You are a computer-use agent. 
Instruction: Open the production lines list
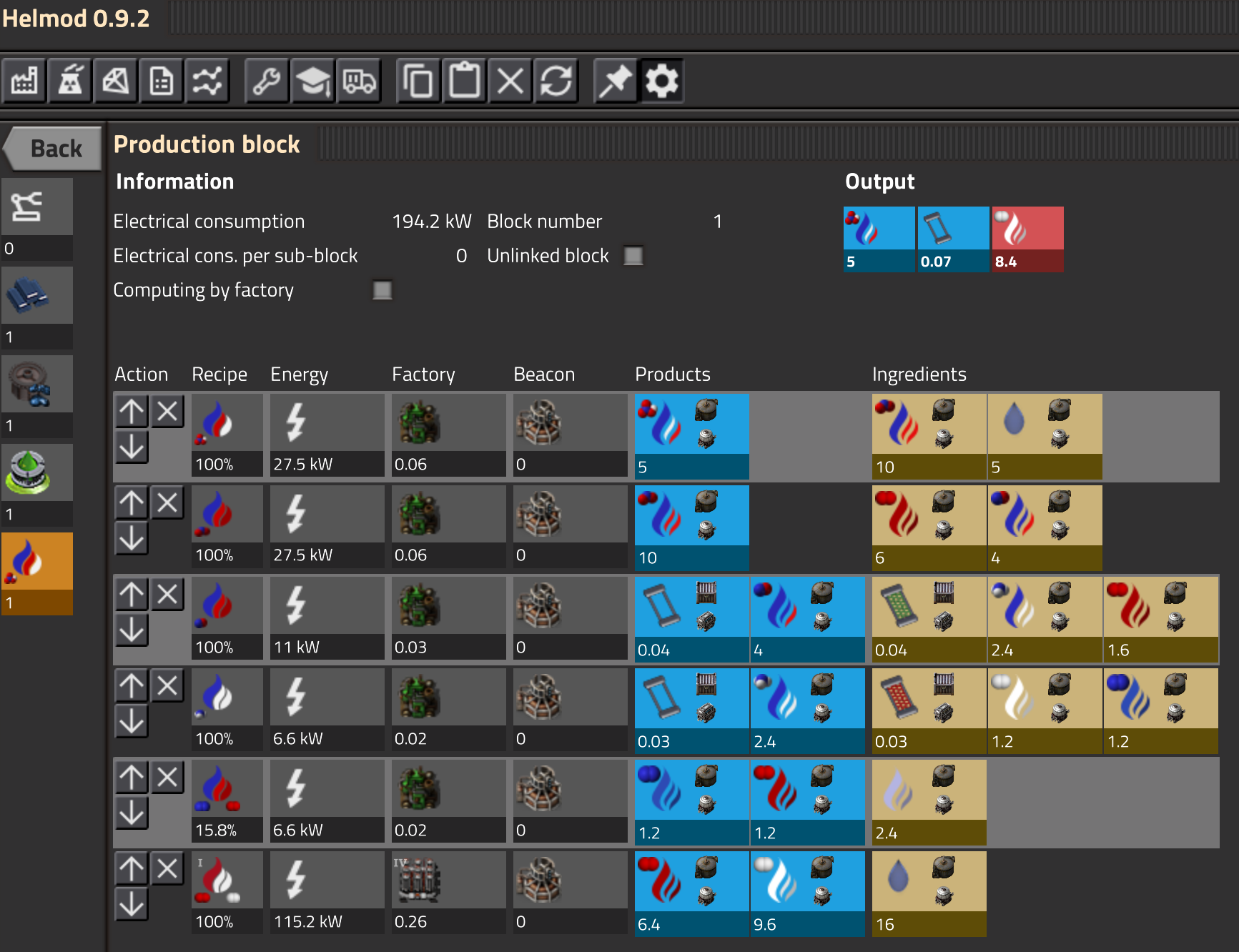click(x=24, y=80)
